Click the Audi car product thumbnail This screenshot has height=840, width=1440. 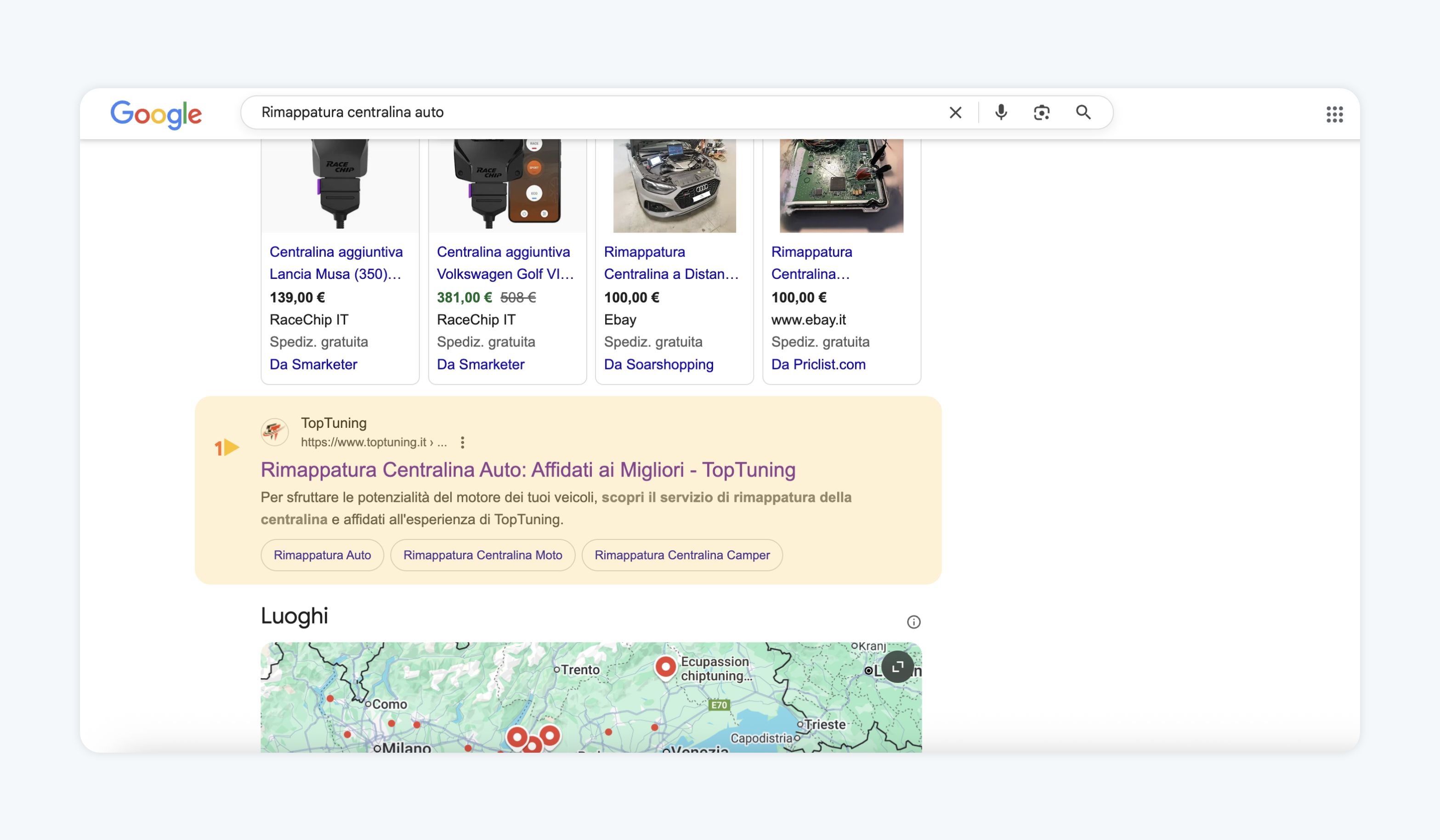(x=675, y=186)
